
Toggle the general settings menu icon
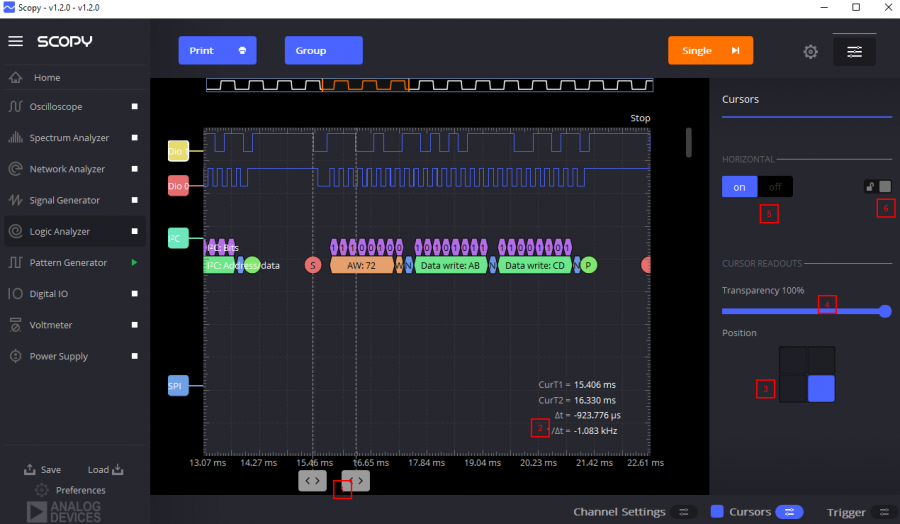(x=855, y=52)
